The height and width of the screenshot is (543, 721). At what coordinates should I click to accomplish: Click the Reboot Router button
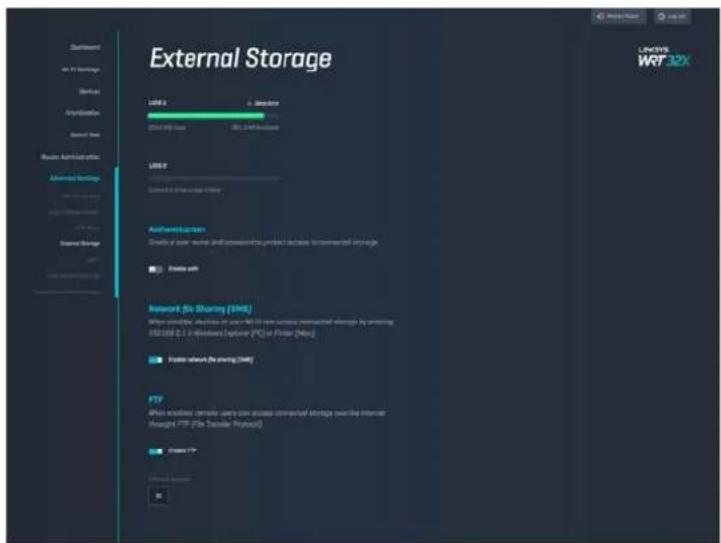pyautogui.click(x=618, y=17)
